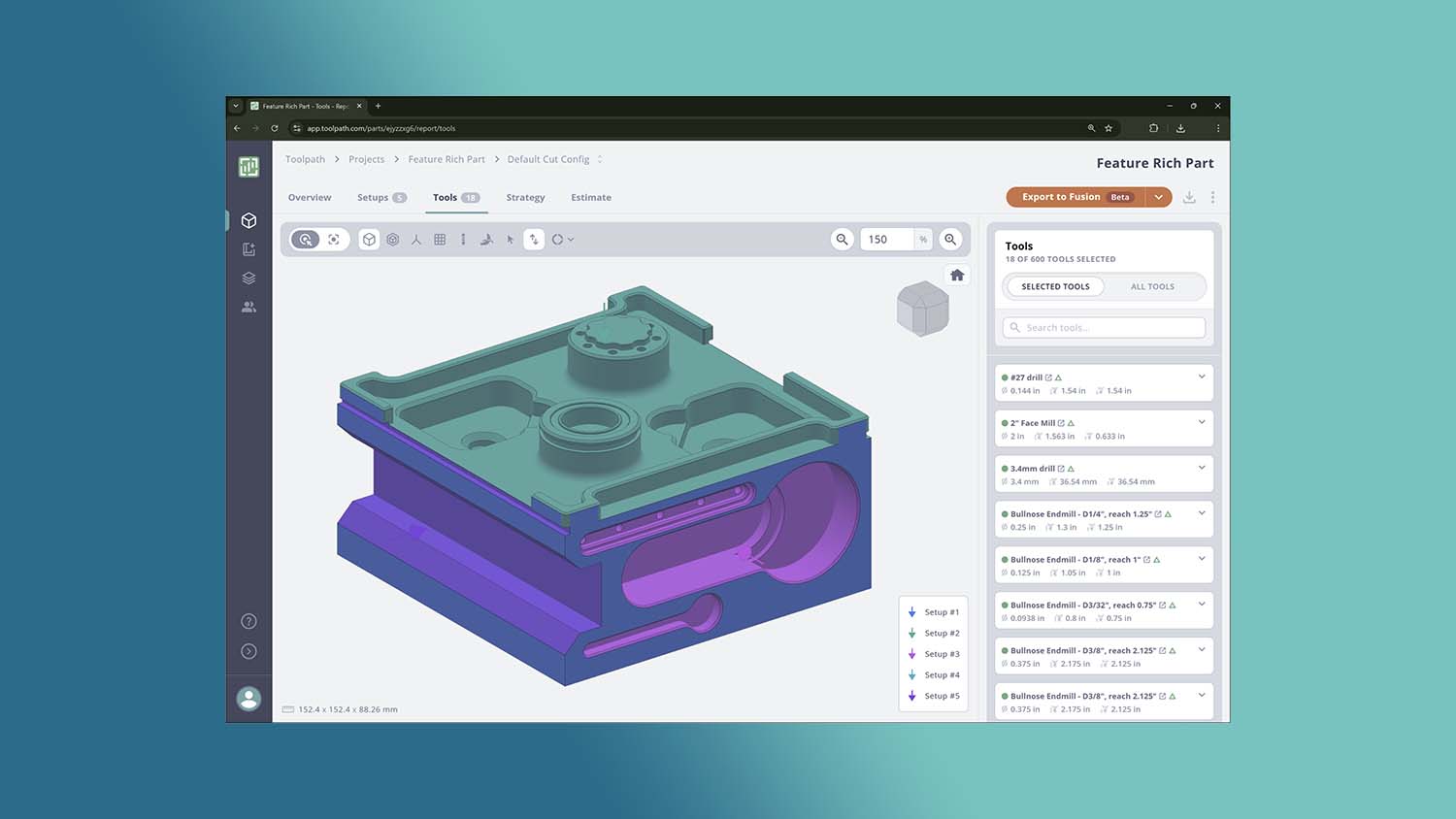Click the zoom out magnifier icon
Image resolution: width=1456 pixels, height=819 pixels.
pos(843,240)
